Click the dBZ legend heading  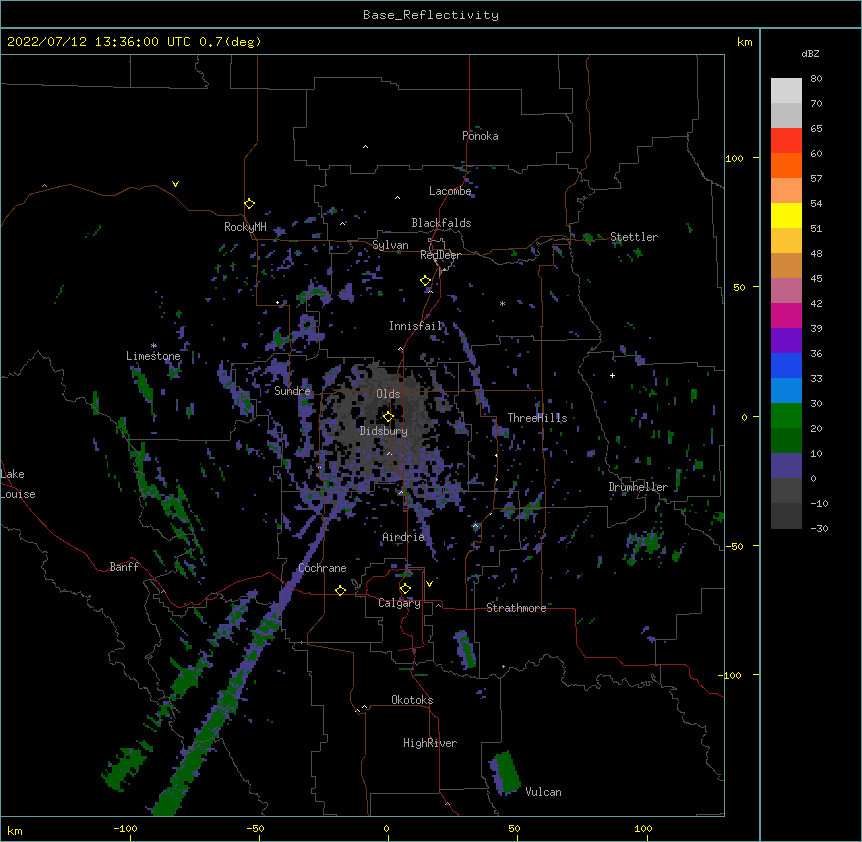coord(810,53)
